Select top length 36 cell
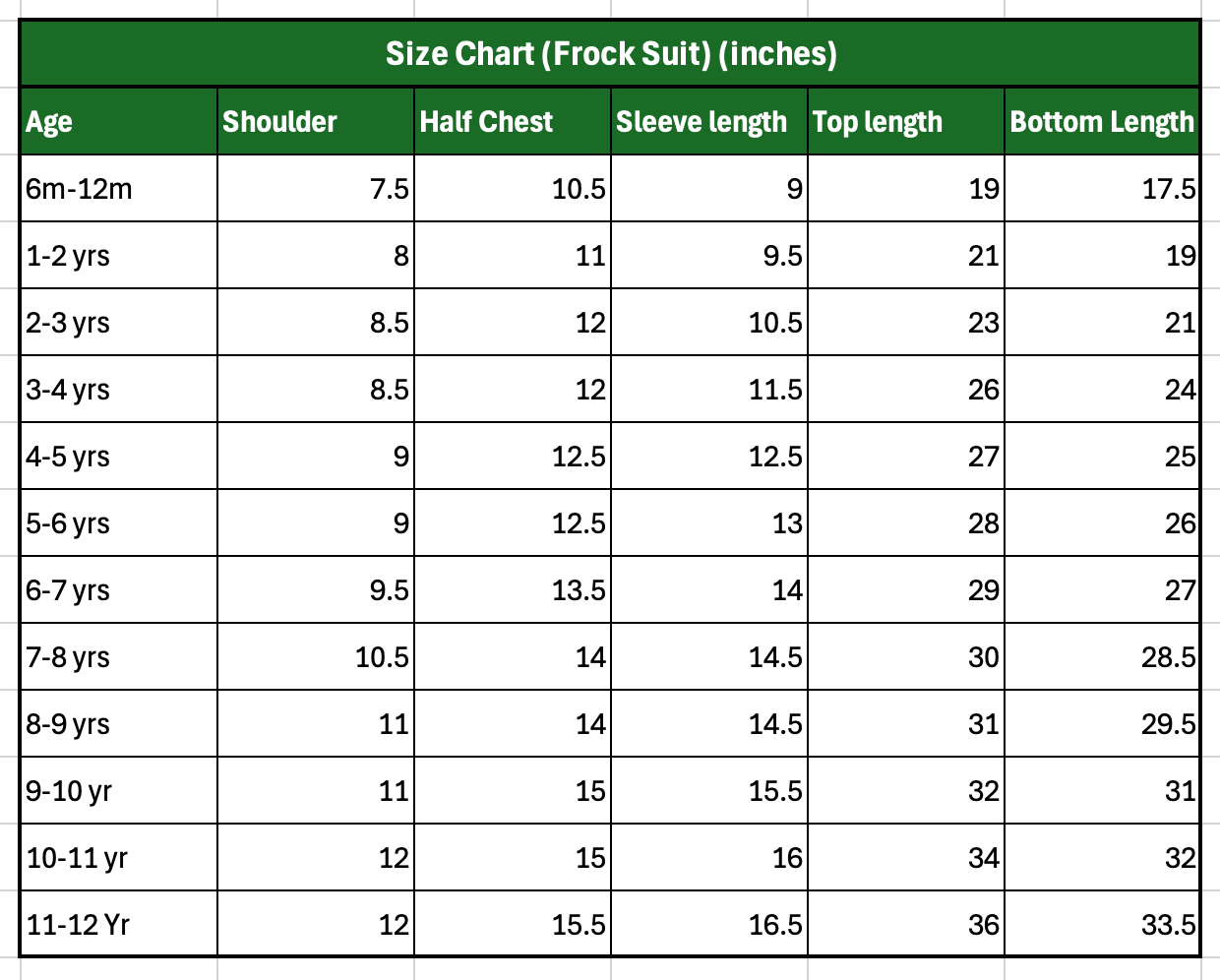 click(x=906, y=924)
